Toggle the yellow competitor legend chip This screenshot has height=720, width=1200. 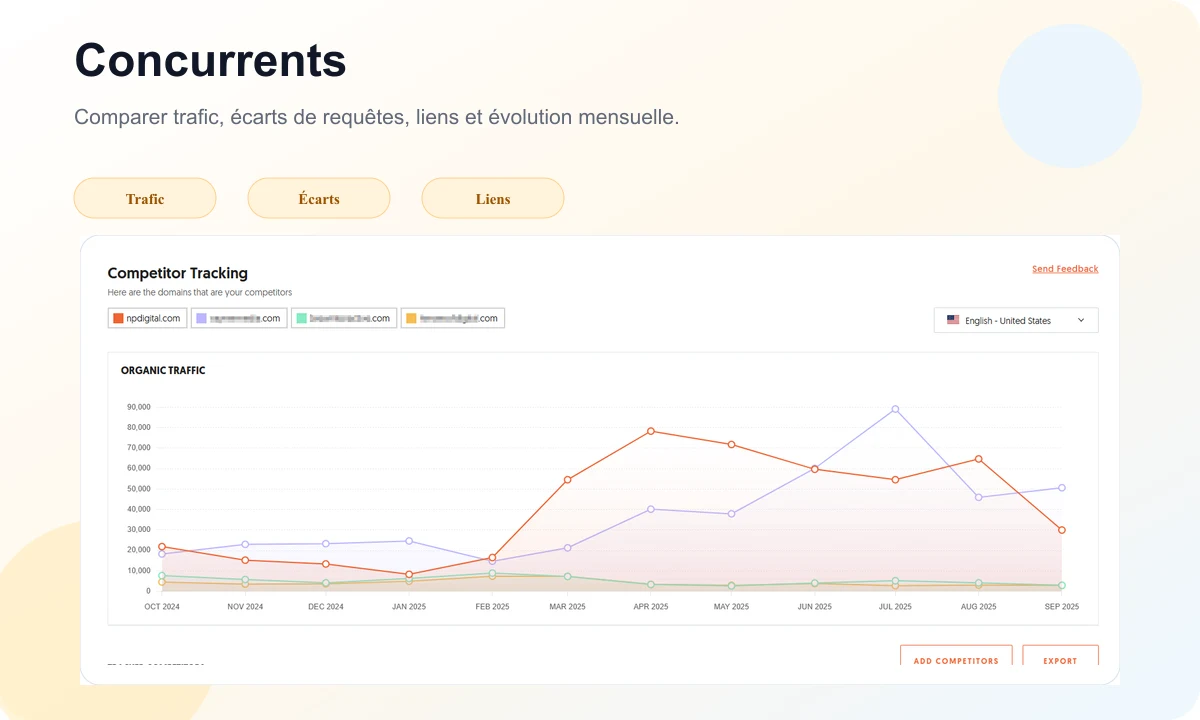pyautogui.click(x=453, y=318)
